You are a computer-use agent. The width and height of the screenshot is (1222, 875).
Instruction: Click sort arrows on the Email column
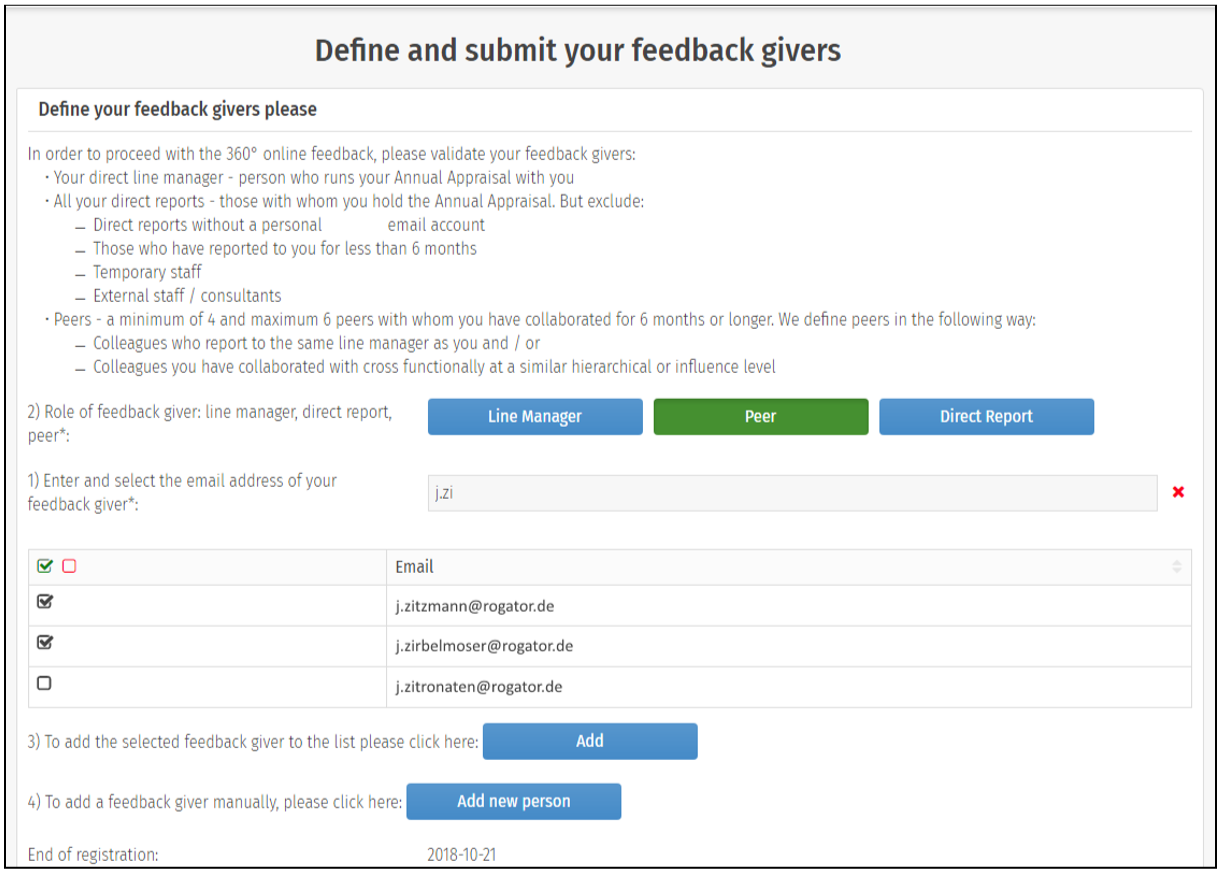1177,567
